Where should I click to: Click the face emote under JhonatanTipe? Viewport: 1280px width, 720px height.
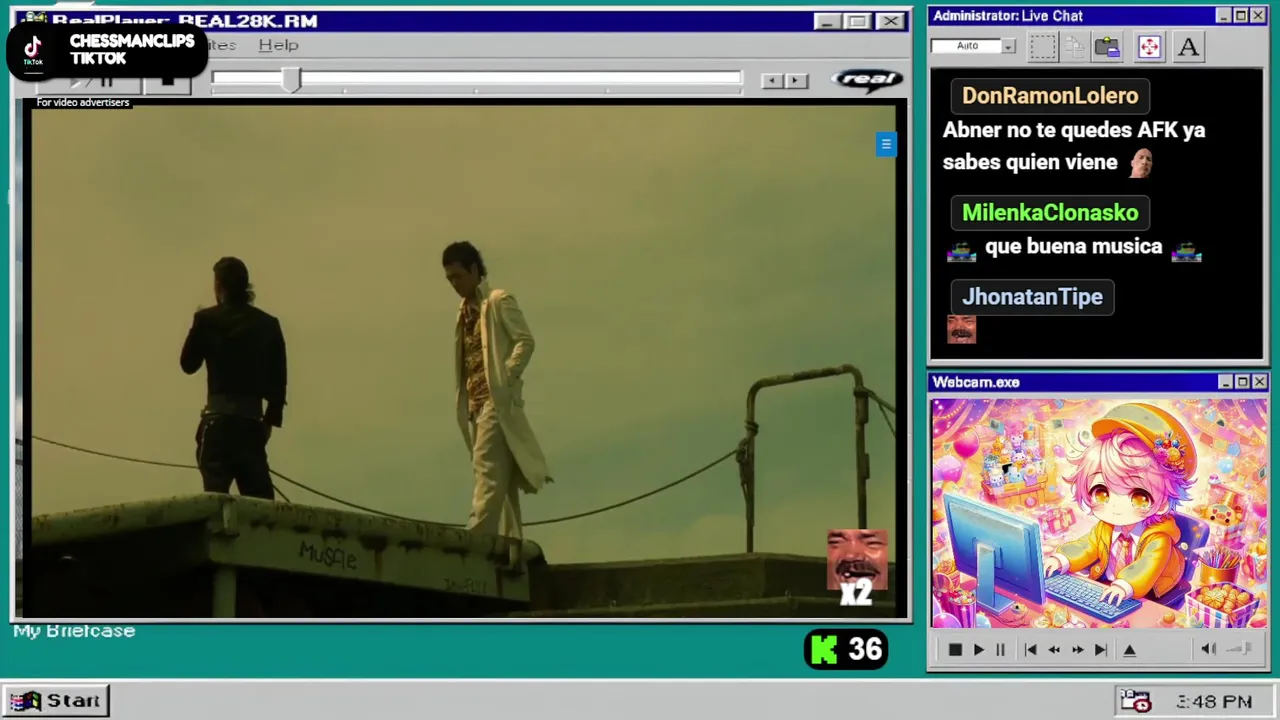961,329
